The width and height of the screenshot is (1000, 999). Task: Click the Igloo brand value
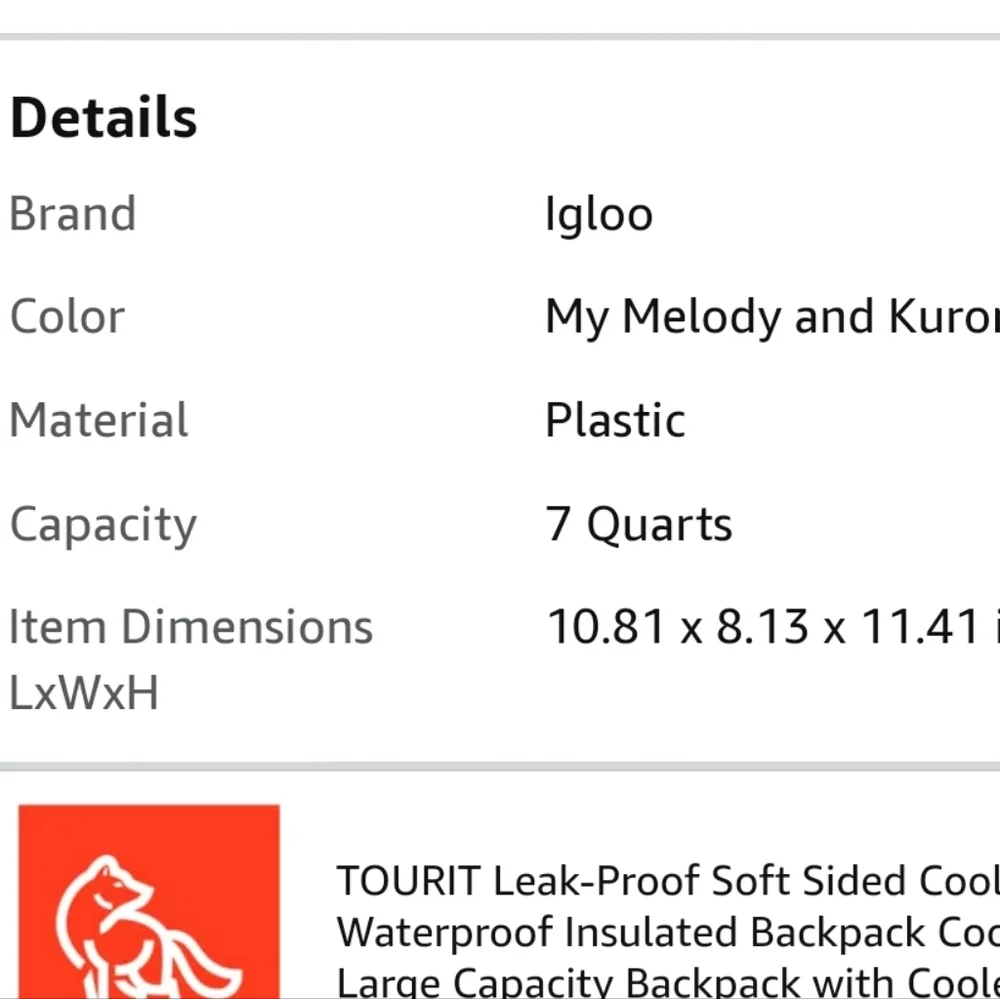pyautogui.click(x=598, y=214)
